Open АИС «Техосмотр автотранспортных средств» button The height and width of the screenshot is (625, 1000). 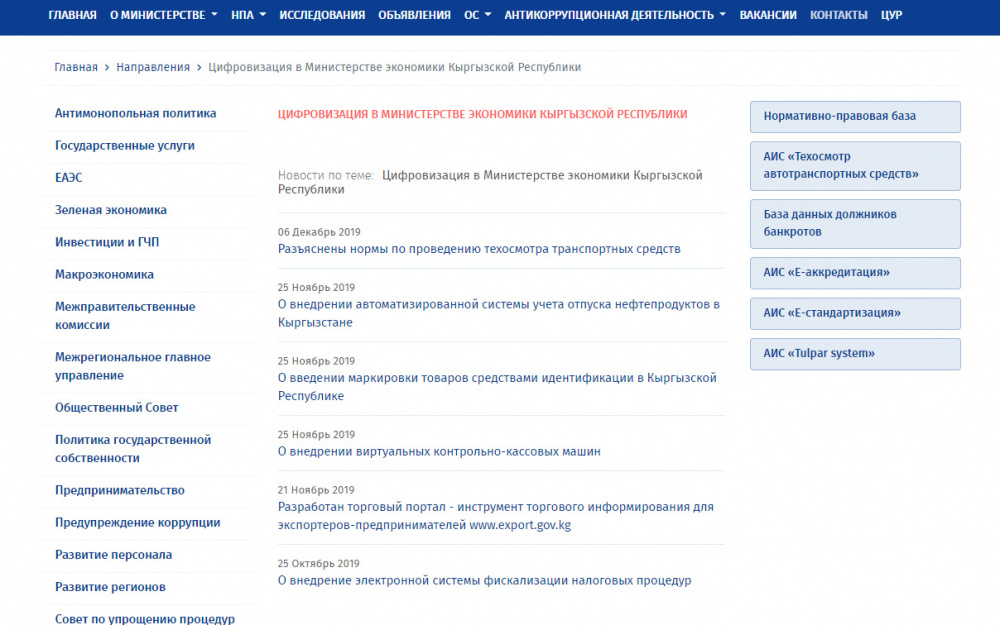[x=855, y=166]
